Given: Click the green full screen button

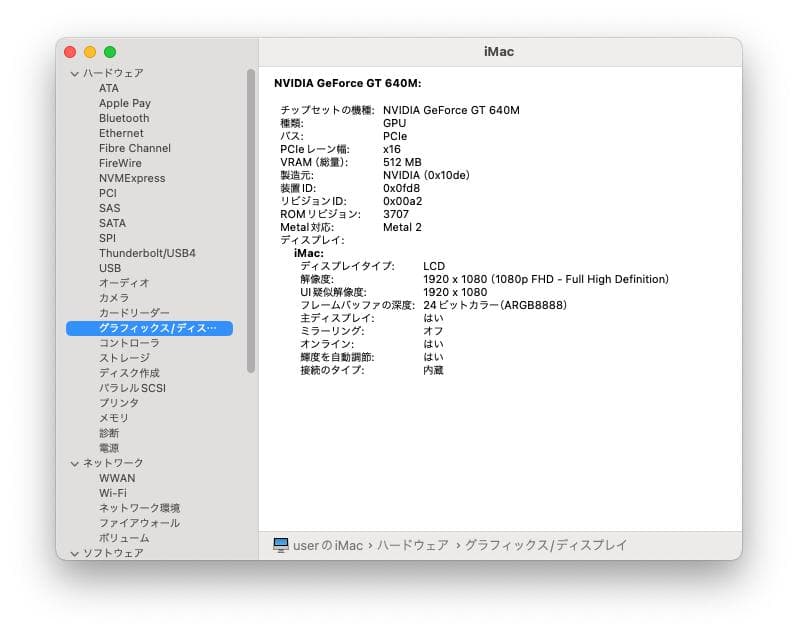Looking at the screenshot, I should [x=110, y=52].
